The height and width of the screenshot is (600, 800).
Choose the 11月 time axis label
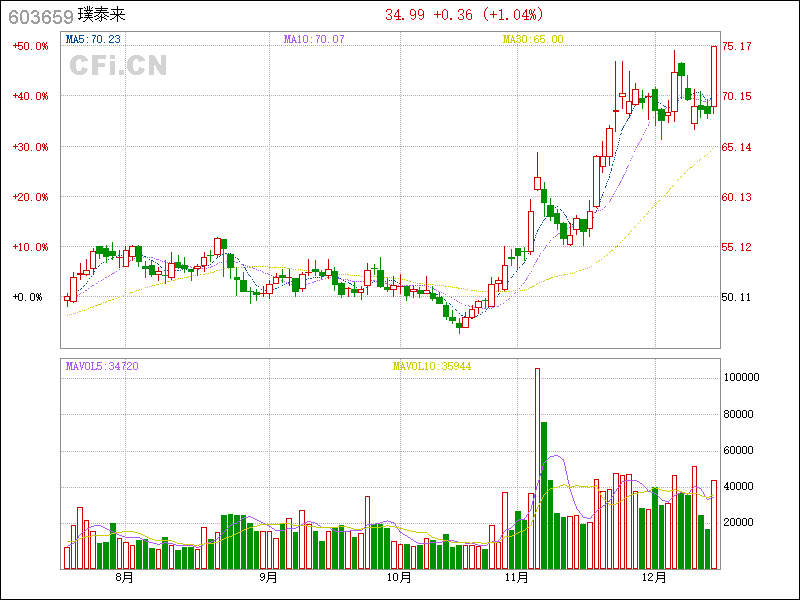pyautogui.click(x=517, y=578)
